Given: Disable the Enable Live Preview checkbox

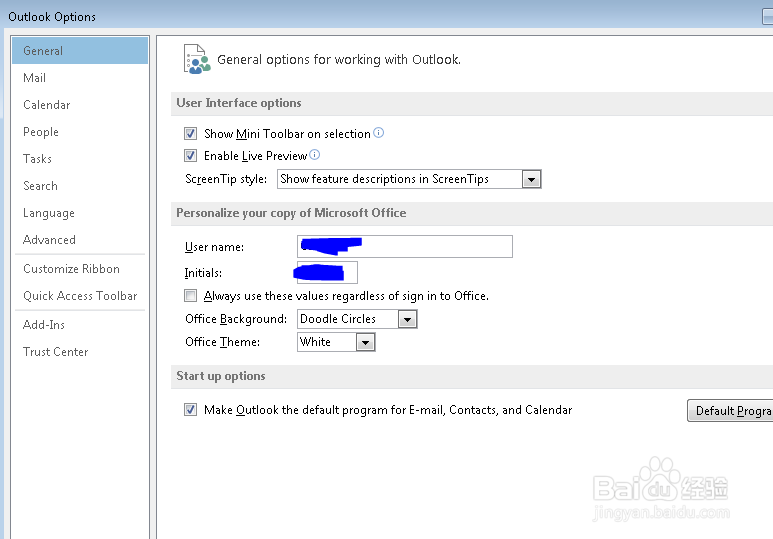Looking at the screenshot, I should (x=191, y=156).
